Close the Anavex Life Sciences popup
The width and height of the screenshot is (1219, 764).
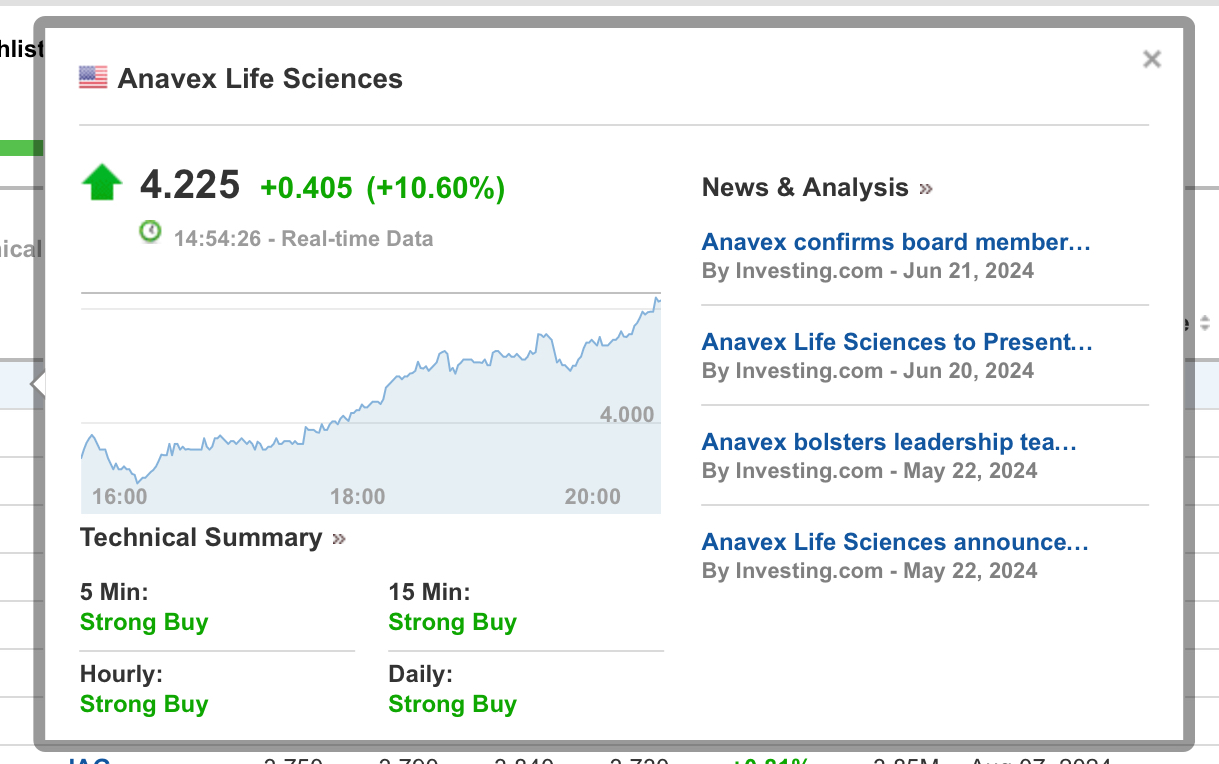coord(1152,59)
